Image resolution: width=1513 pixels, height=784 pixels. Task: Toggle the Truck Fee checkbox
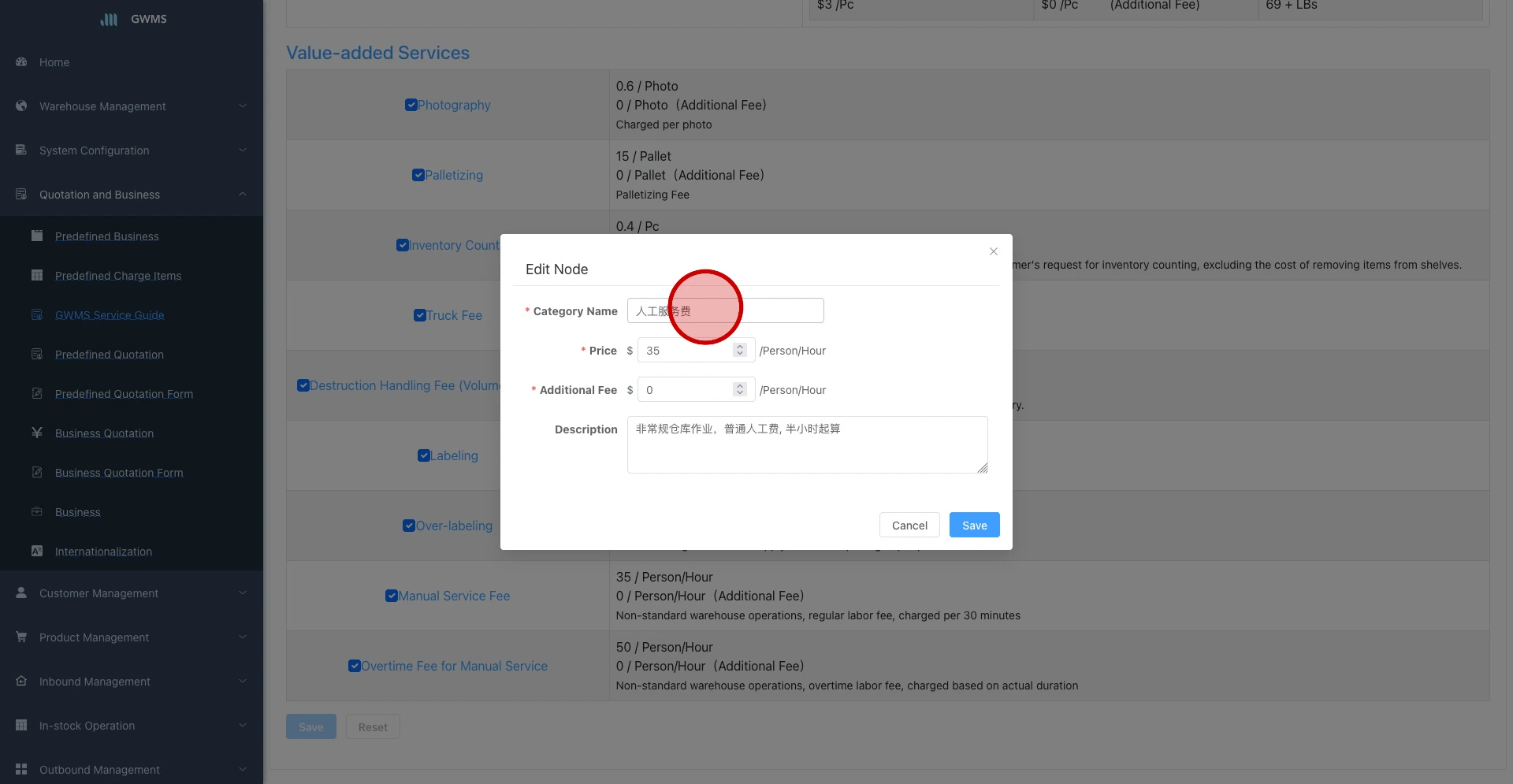coord(420,315)
